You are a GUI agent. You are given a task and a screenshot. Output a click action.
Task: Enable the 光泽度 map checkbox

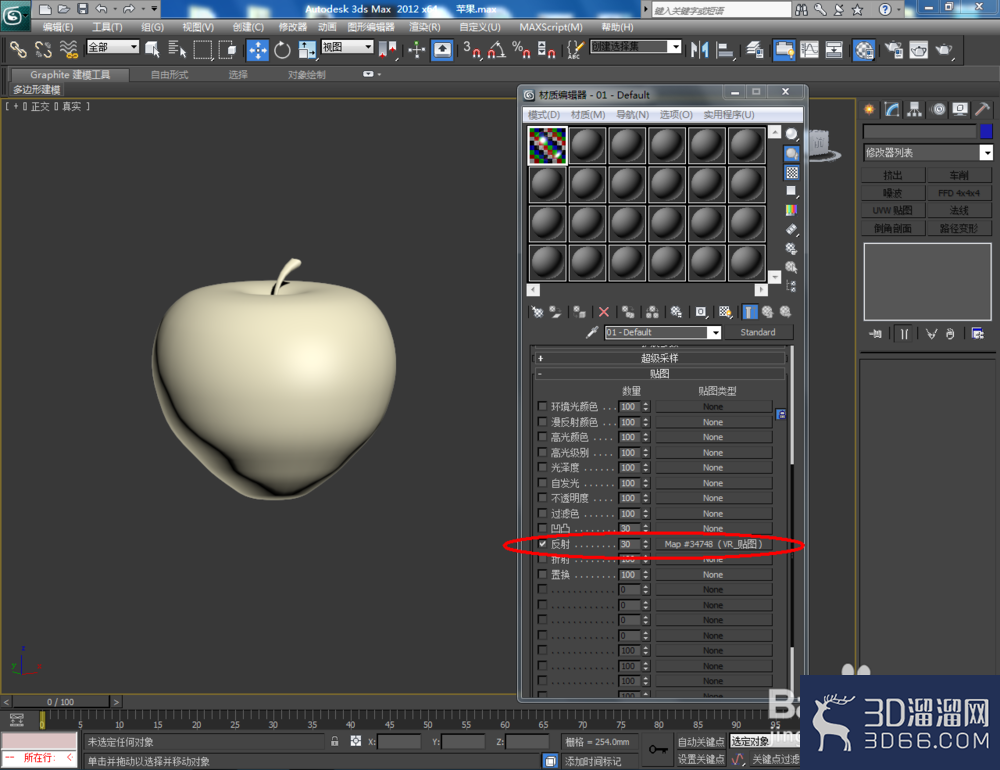coord(542,468)
